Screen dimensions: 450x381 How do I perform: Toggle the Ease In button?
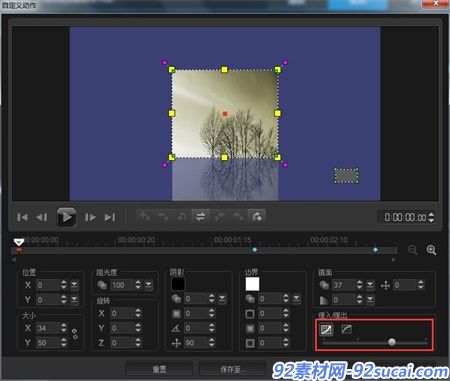pyautogui.click(x=326, y=329)
